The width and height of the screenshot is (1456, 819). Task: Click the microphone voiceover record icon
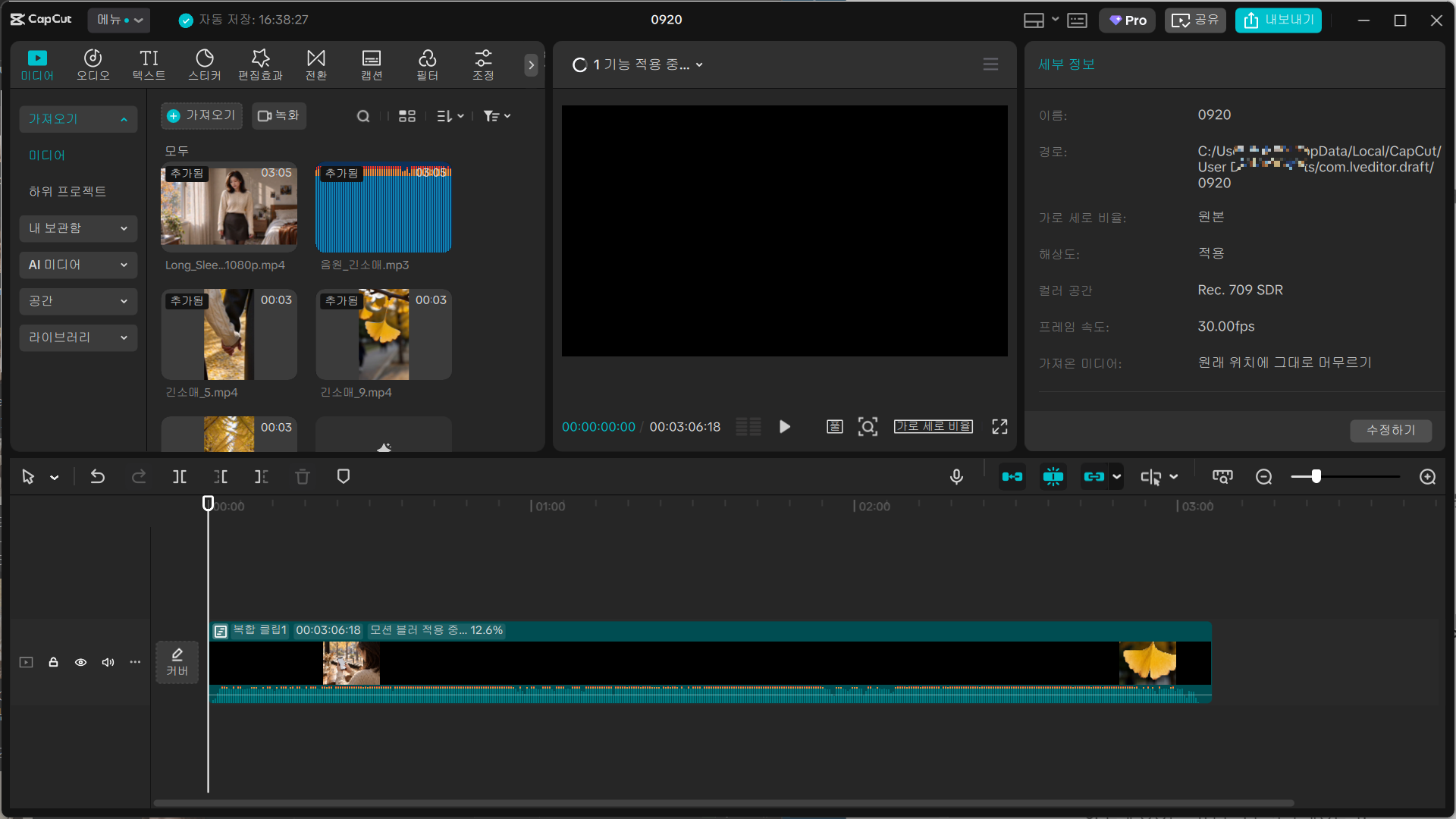click(x=957, y=477)
